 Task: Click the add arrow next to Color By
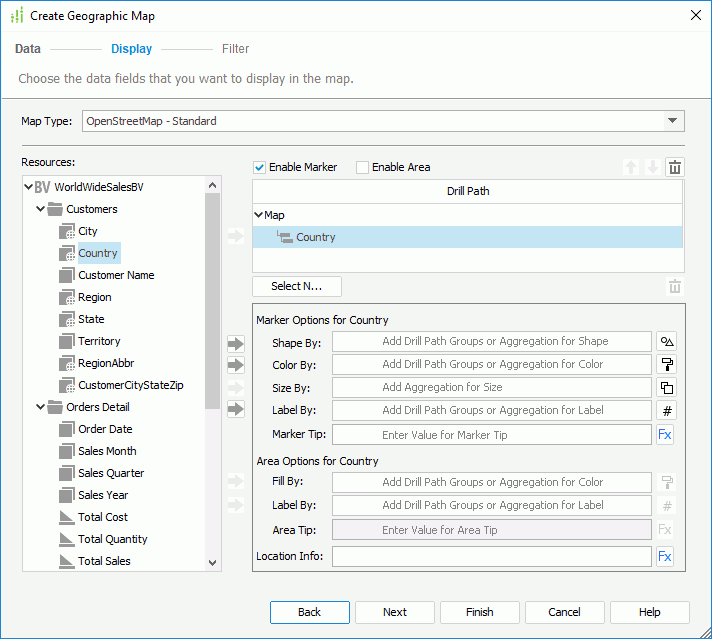click(x=236, y=365)
